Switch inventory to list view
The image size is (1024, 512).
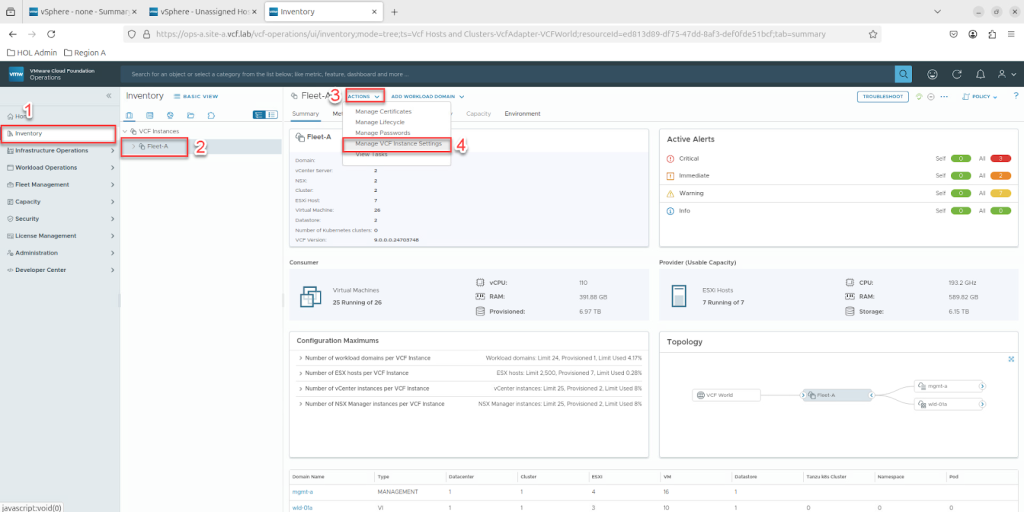pyautogui.click(x=272, y=115)
